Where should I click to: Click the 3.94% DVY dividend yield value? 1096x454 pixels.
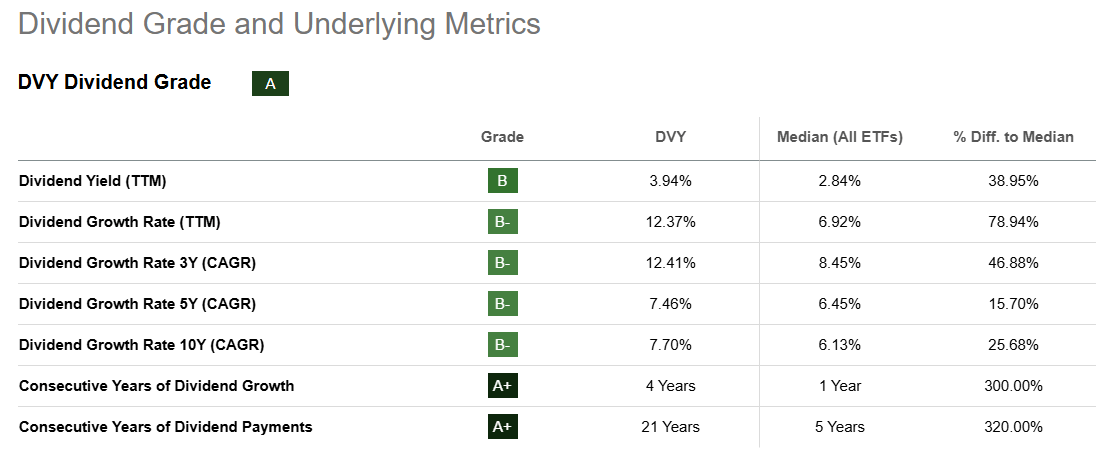[x=669, y=181]
